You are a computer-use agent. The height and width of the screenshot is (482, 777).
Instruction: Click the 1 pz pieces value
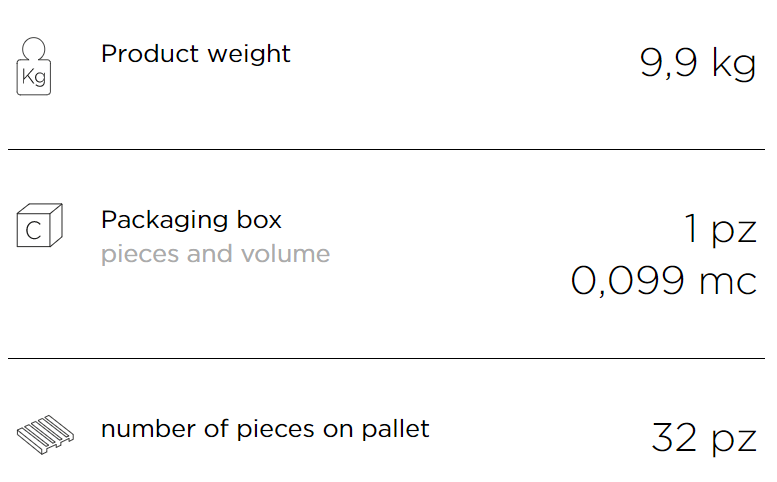click(x=721, y=230)
